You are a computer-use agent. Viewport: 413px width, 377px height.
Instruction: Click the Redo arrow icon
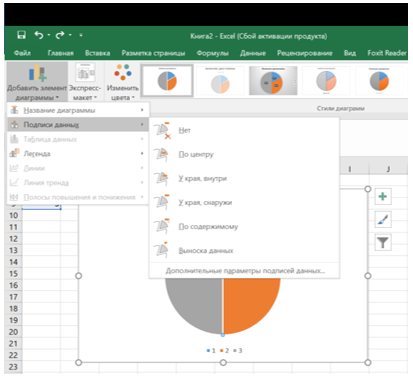point(60,35)
